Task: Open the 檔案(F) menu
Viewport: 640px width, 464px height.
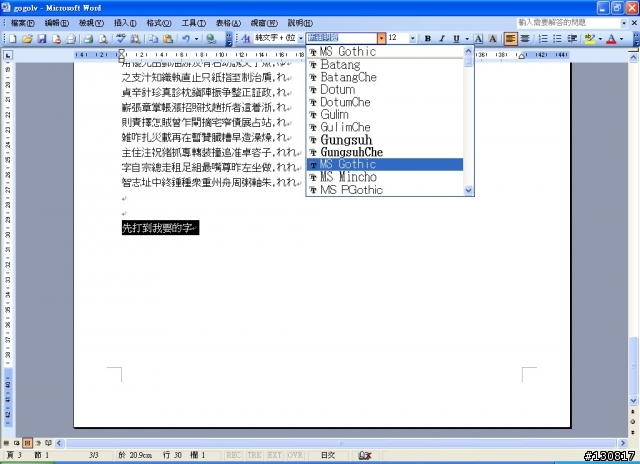Action: [23, 23]
